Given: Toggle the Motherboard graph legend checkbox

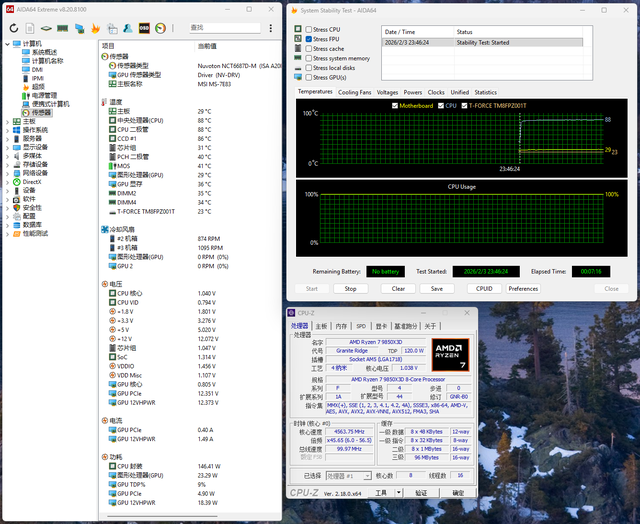Looking at the screenshot, I should [397, 104].
